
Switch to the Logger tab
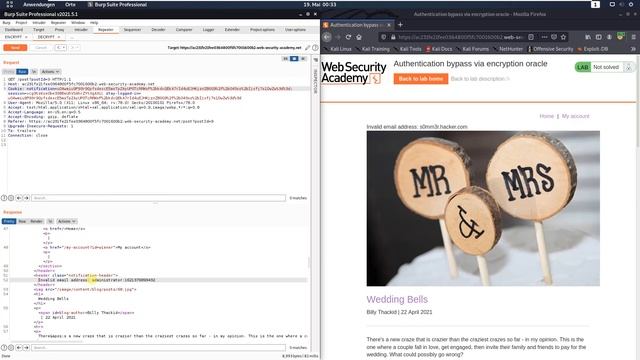pyautogui.click(x=209, y=30)
